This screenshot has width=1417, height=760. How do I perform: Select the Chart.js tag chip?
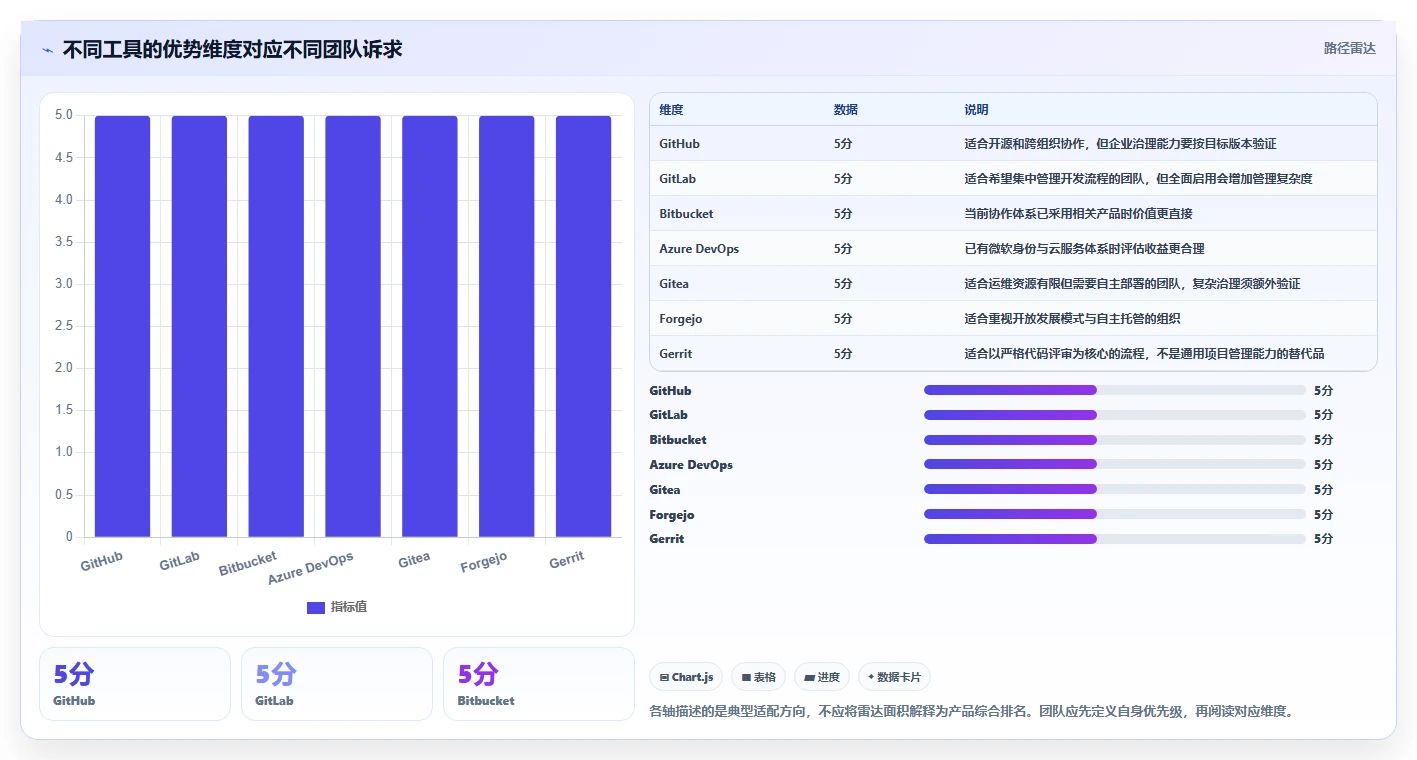pyautogui.click(x=686, y=677)
